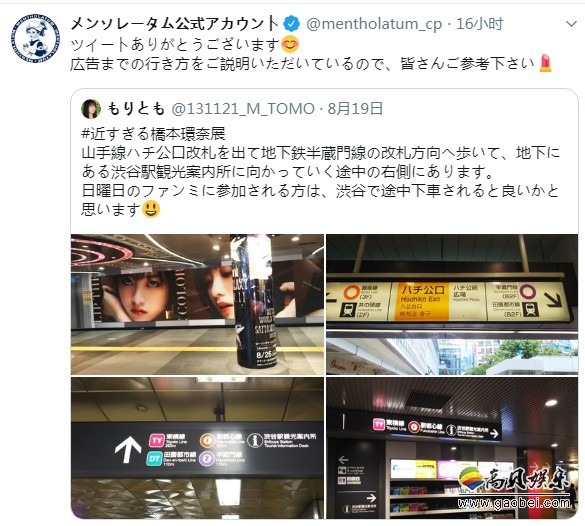The image size is (585, 526).
Task: Click the lipstick emoji
Action: [545, 63]
